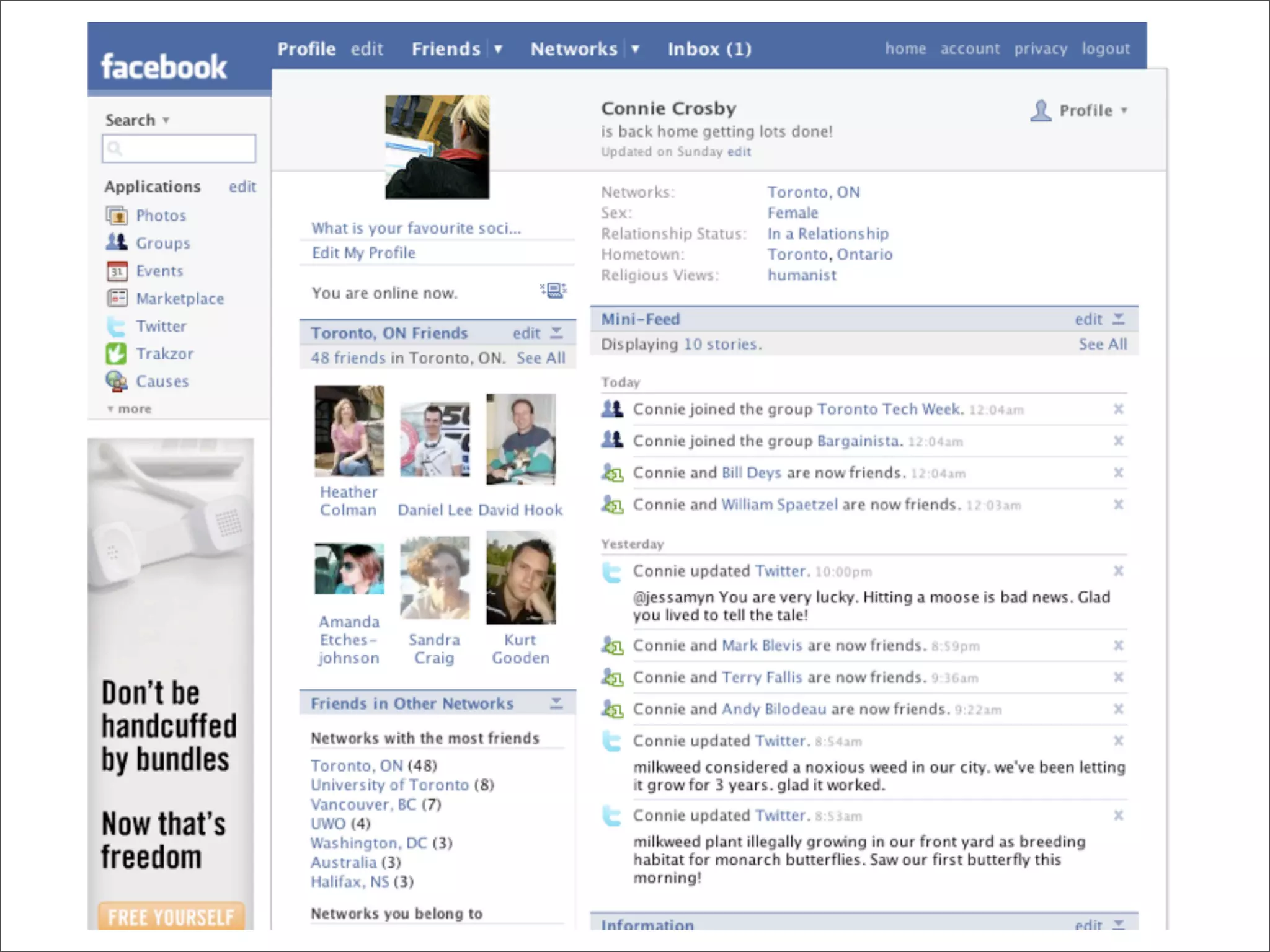This screenshot has height=952, width=1270.
Task: Remove the 8:53am Twitter update story
Action: point(1118,816)
